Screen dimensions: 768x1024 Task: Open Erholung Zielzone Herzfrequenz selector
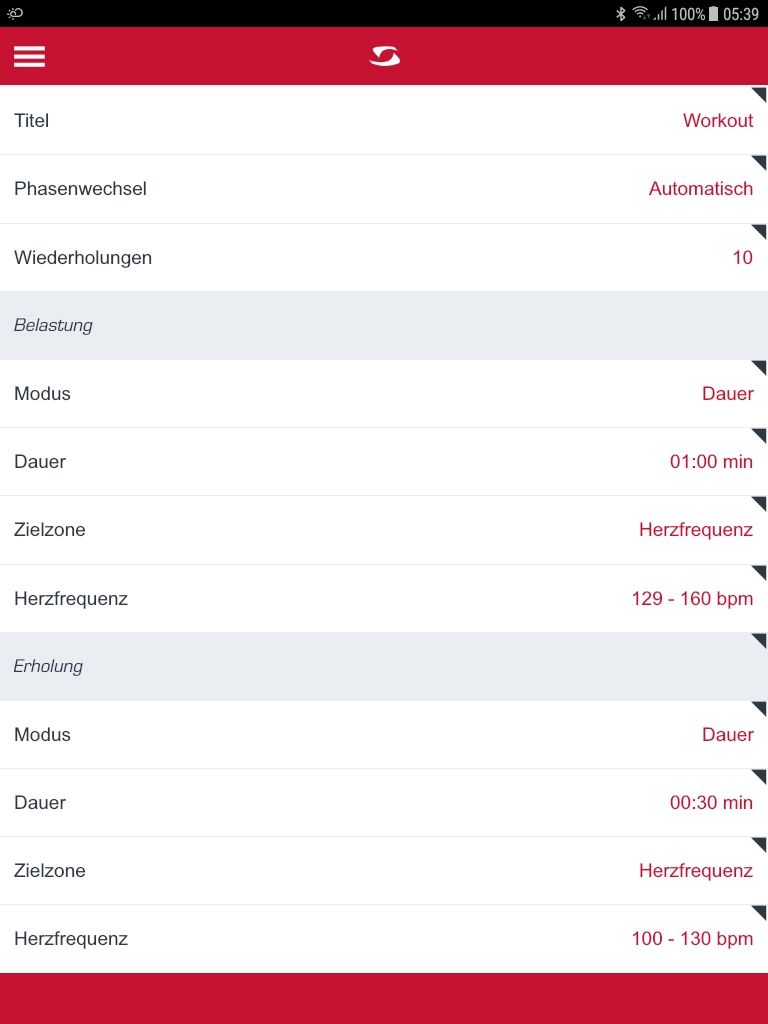click(x=695, y=871)
